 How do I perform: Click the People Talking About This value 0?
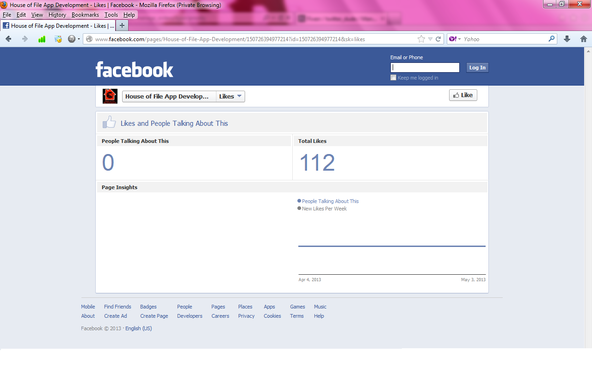pos(108,163)
